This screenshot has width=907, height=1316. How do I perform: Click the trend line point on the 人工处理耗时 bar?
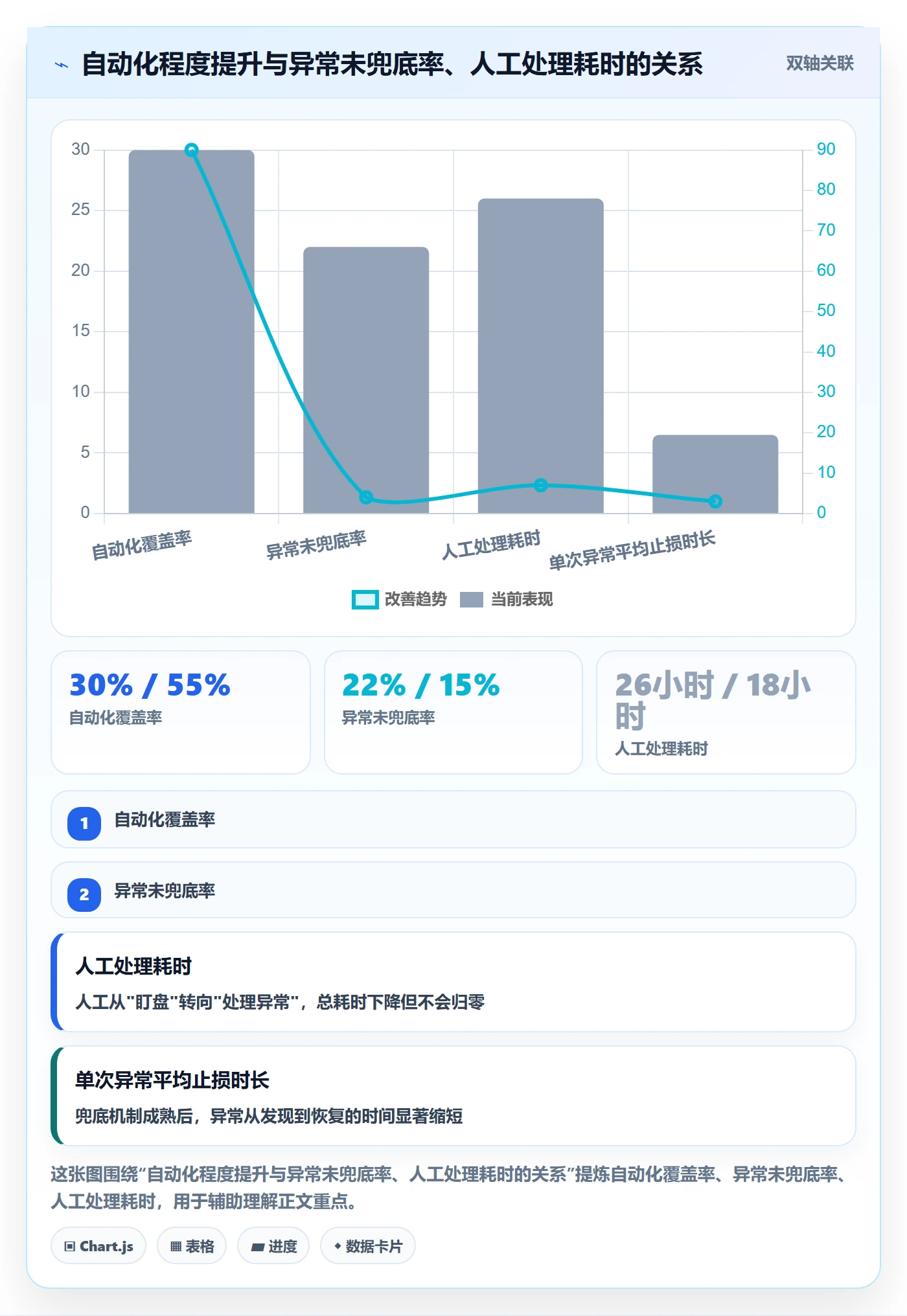click(x=541, y=485)
